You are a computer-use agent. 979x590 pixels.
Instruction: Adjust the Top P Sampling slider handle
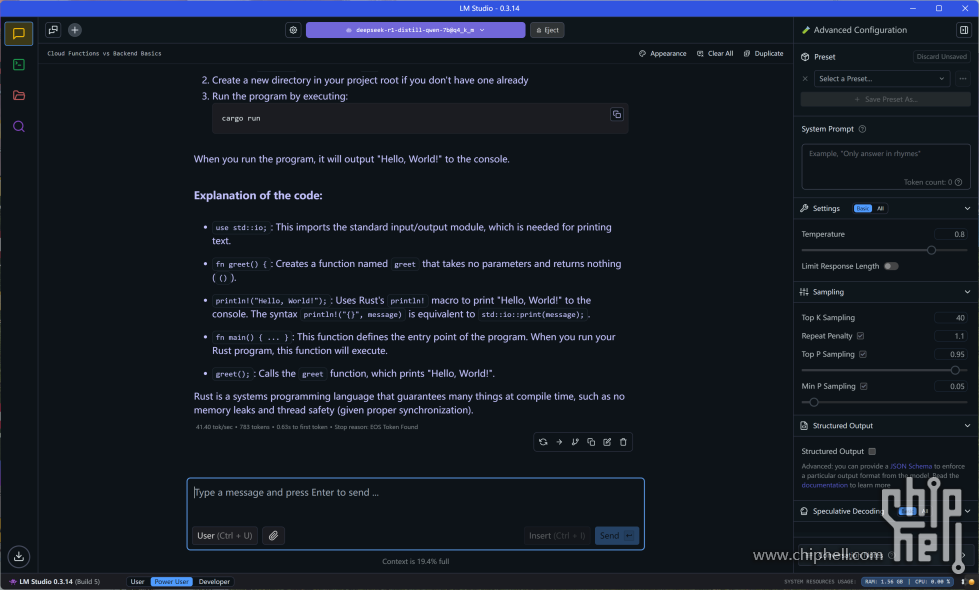pos(955,370)
